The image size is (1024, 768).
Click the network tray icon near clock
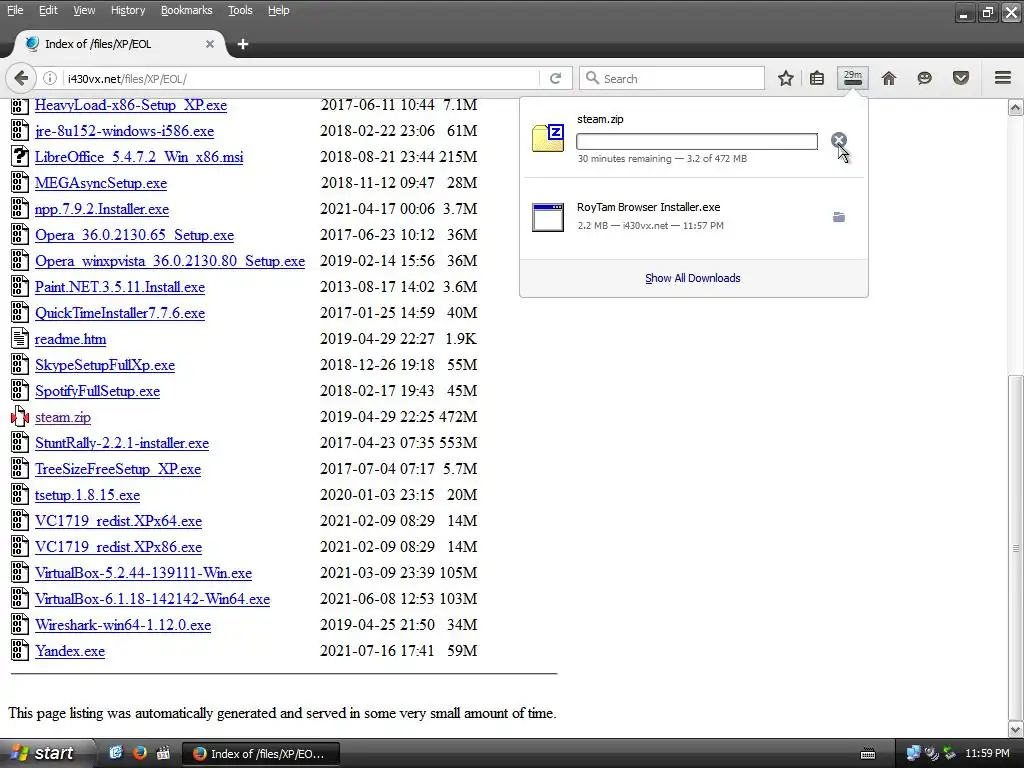click(x=914, y=753)
